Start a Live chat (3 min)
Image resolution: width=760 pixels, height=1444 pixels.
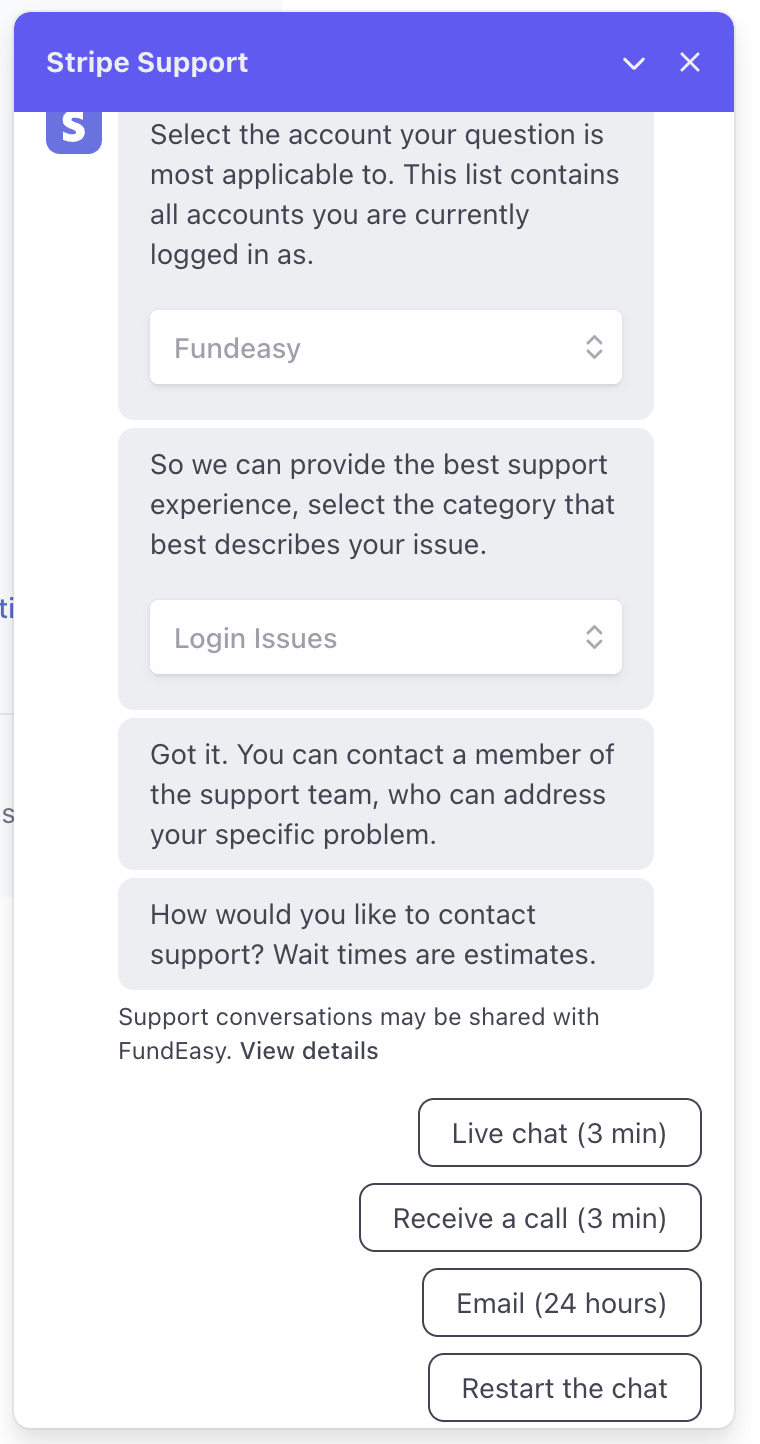(559, 1133)
